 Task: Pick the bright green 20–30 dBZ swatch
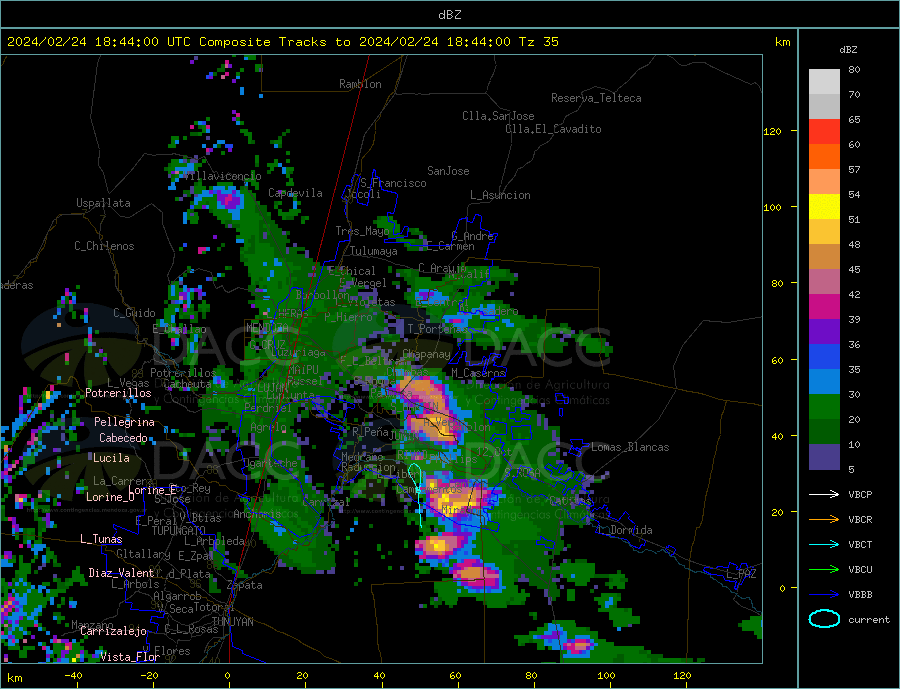click(824, 407)
